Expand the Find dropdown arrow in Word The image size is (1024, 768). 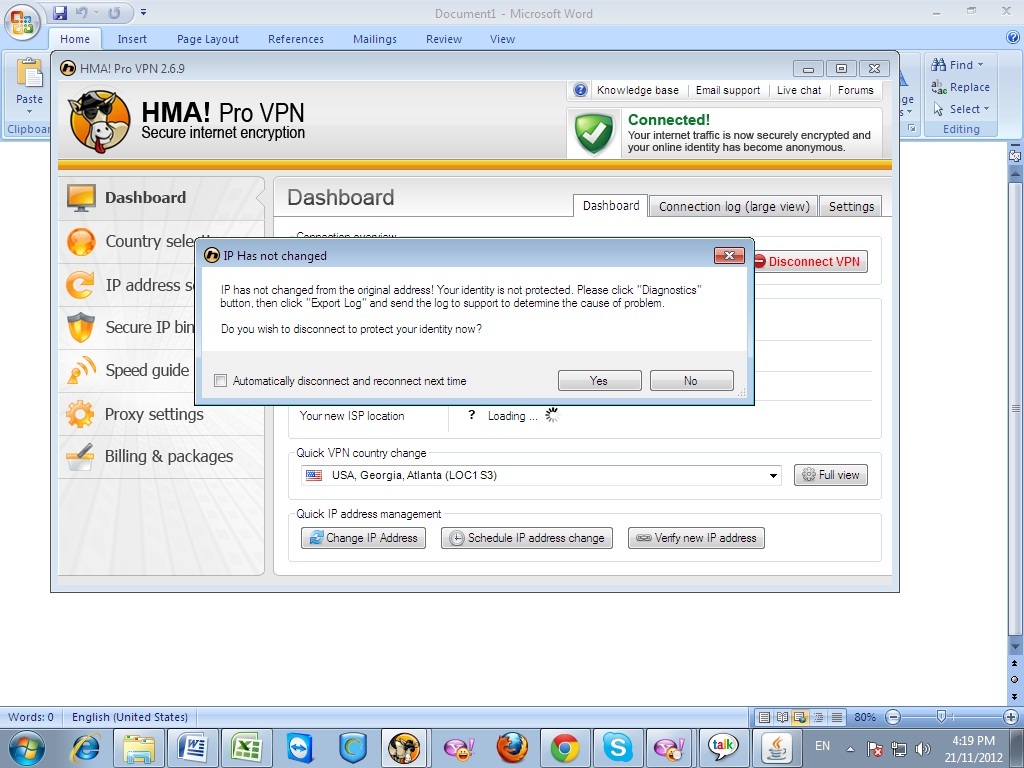pyautogui.click(x=980, y=65)
